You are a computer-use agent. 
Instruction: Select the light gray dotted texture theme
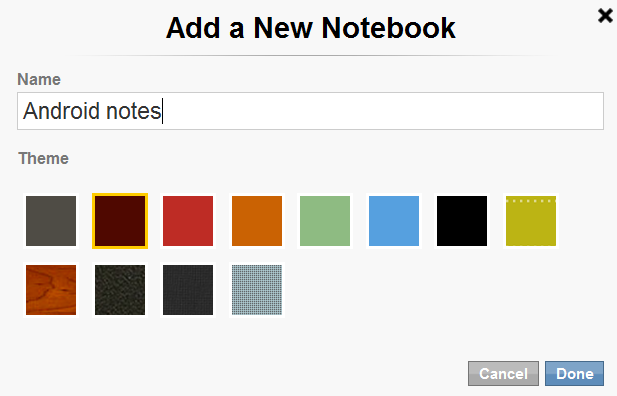tap(257, 290)
